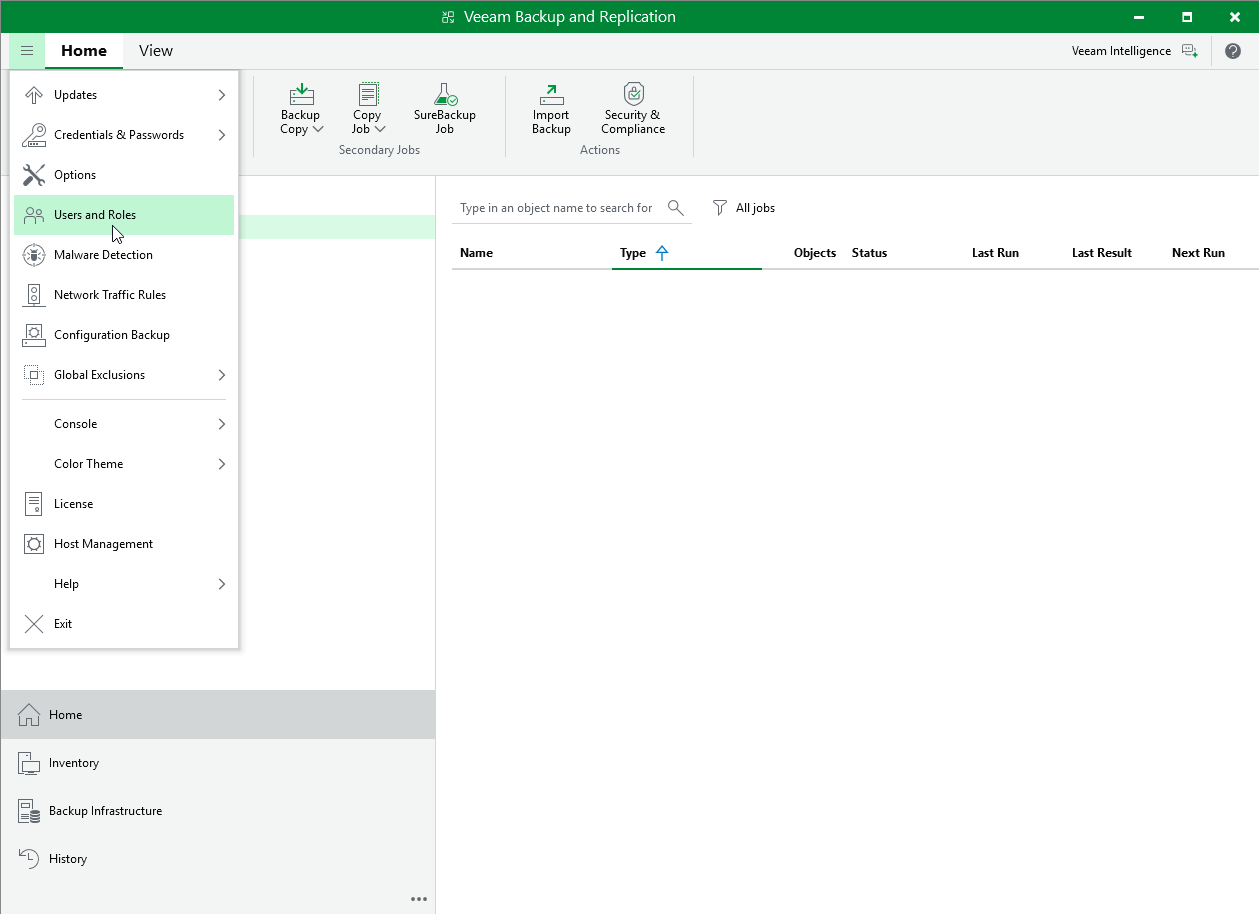
Task: Click the Configuration Backup gear icon
Action: [34, 335]
